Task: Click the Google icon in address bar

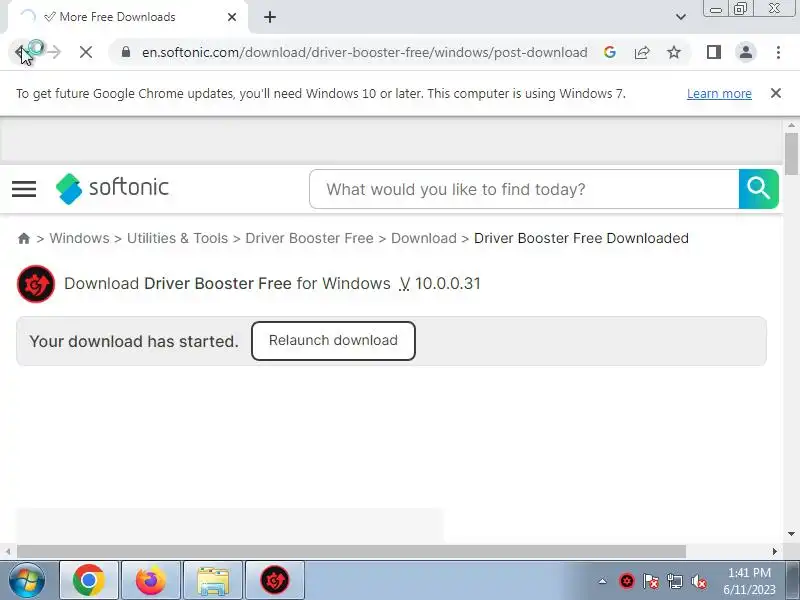Action: coord(610,52)
